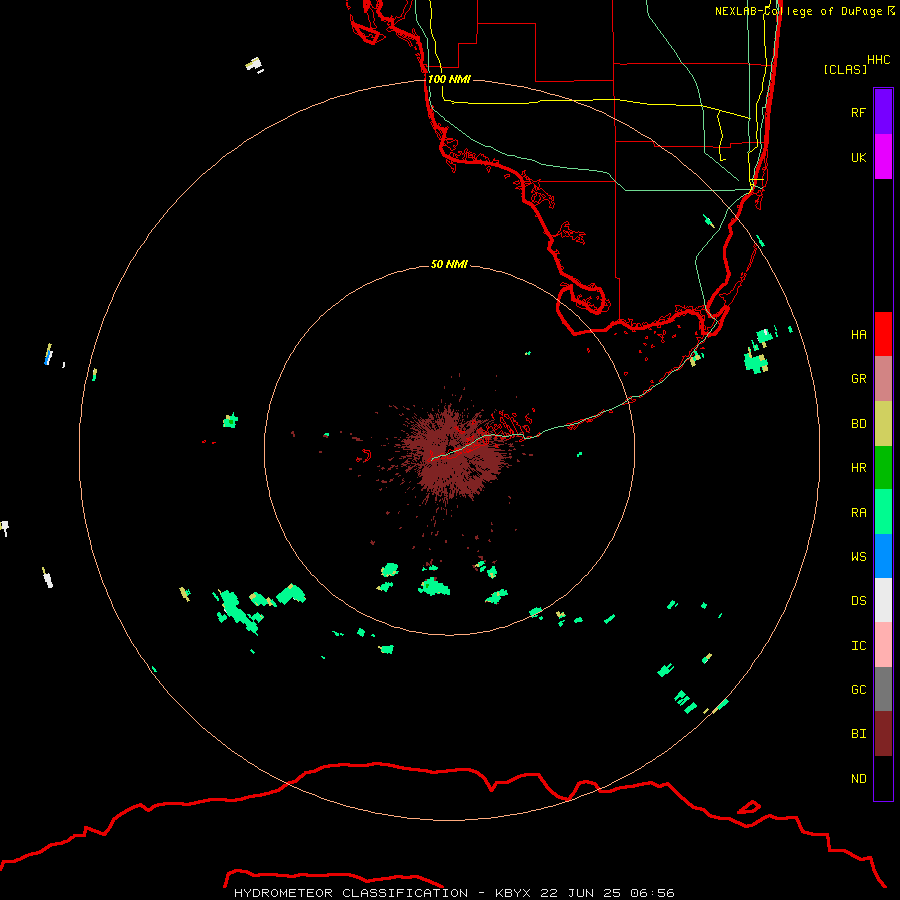
Task: Click the HR legend label
Action: pos(858,468)
